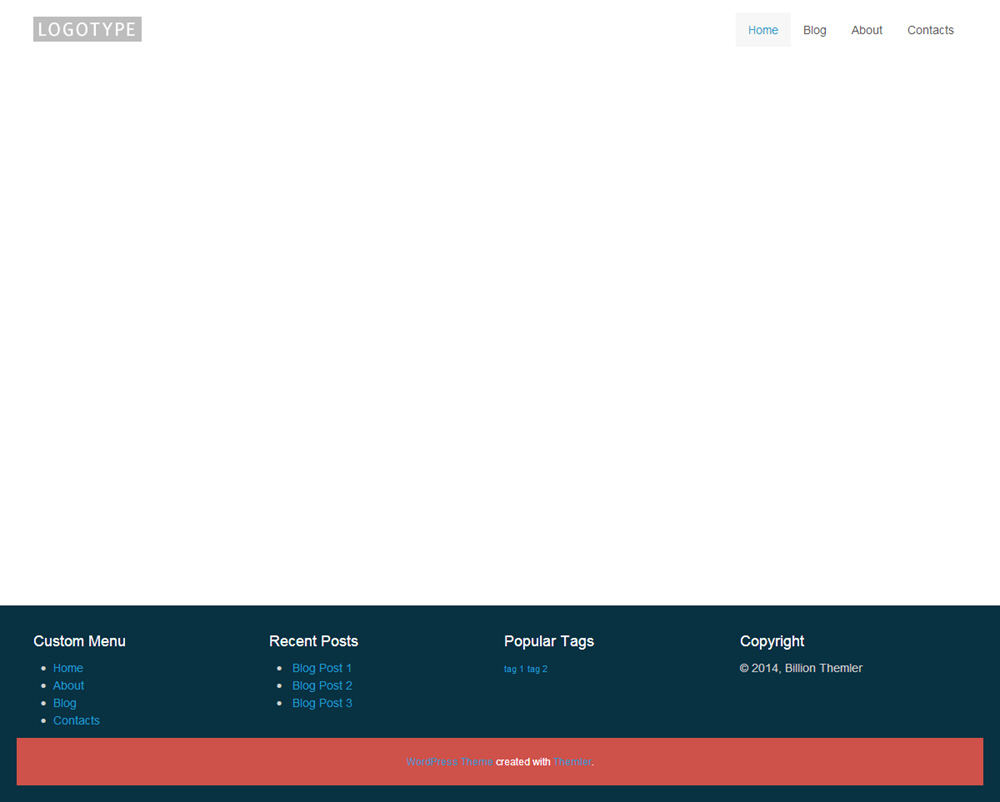Open Contacts in the top navigation

coord(930,30)
